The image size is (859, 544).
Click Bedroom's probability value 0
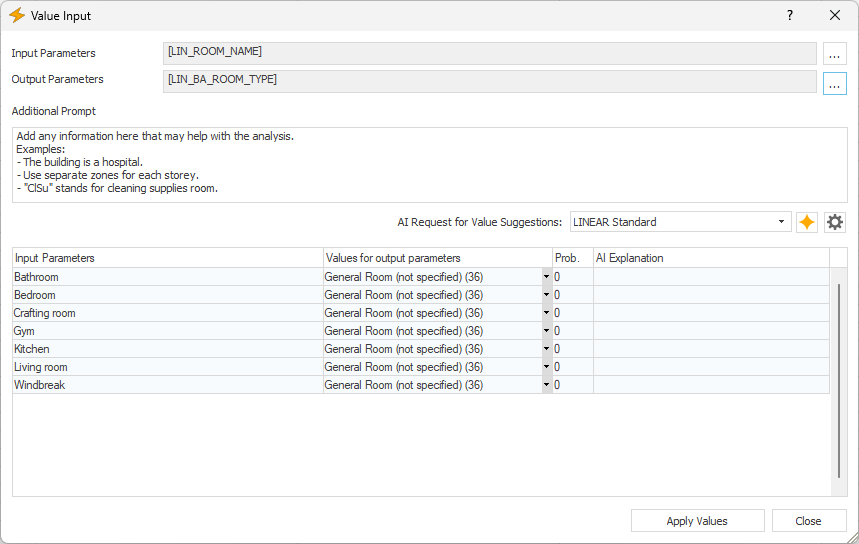coord(572,295)
